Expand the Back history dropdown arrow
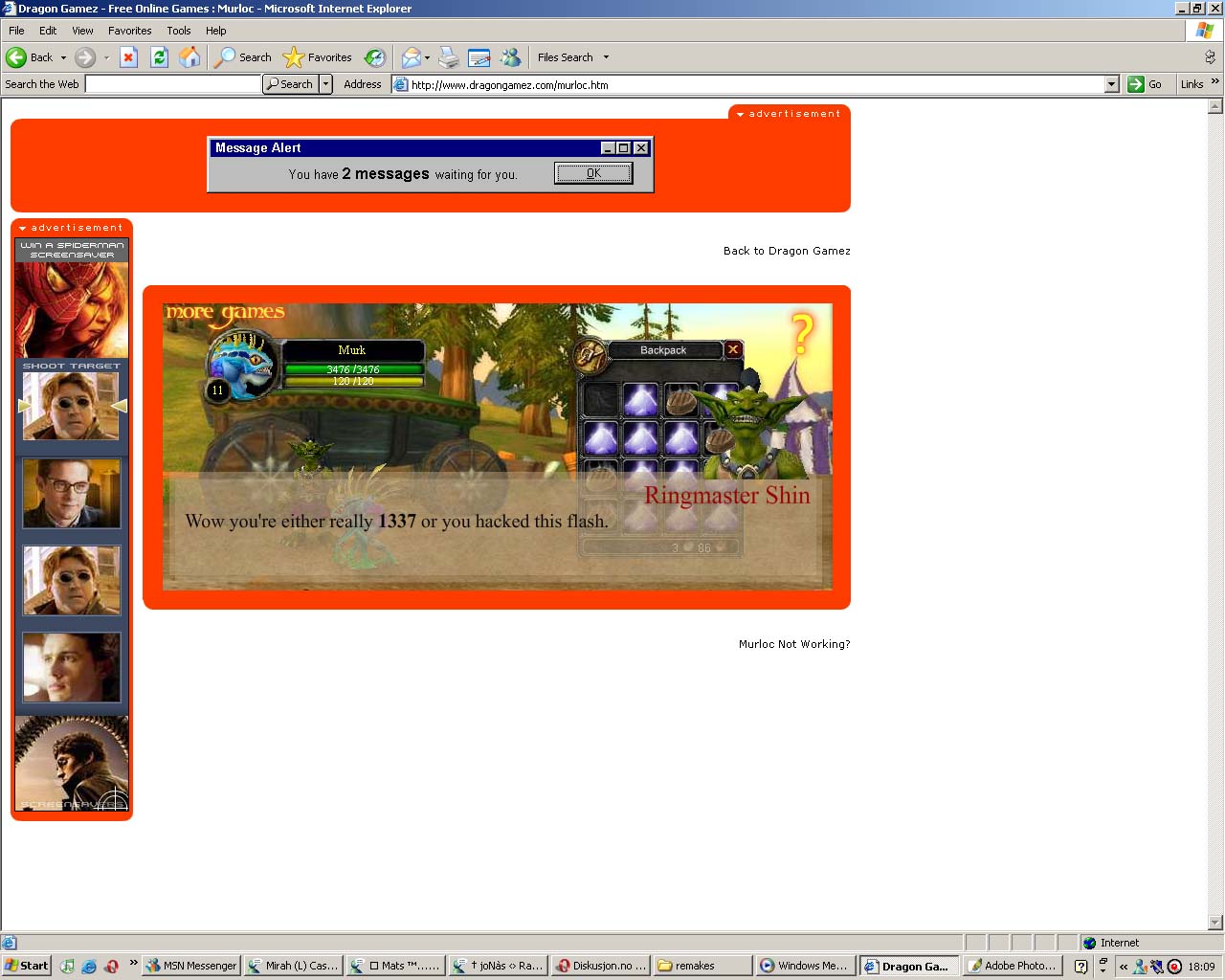 (x=63, y=57)
